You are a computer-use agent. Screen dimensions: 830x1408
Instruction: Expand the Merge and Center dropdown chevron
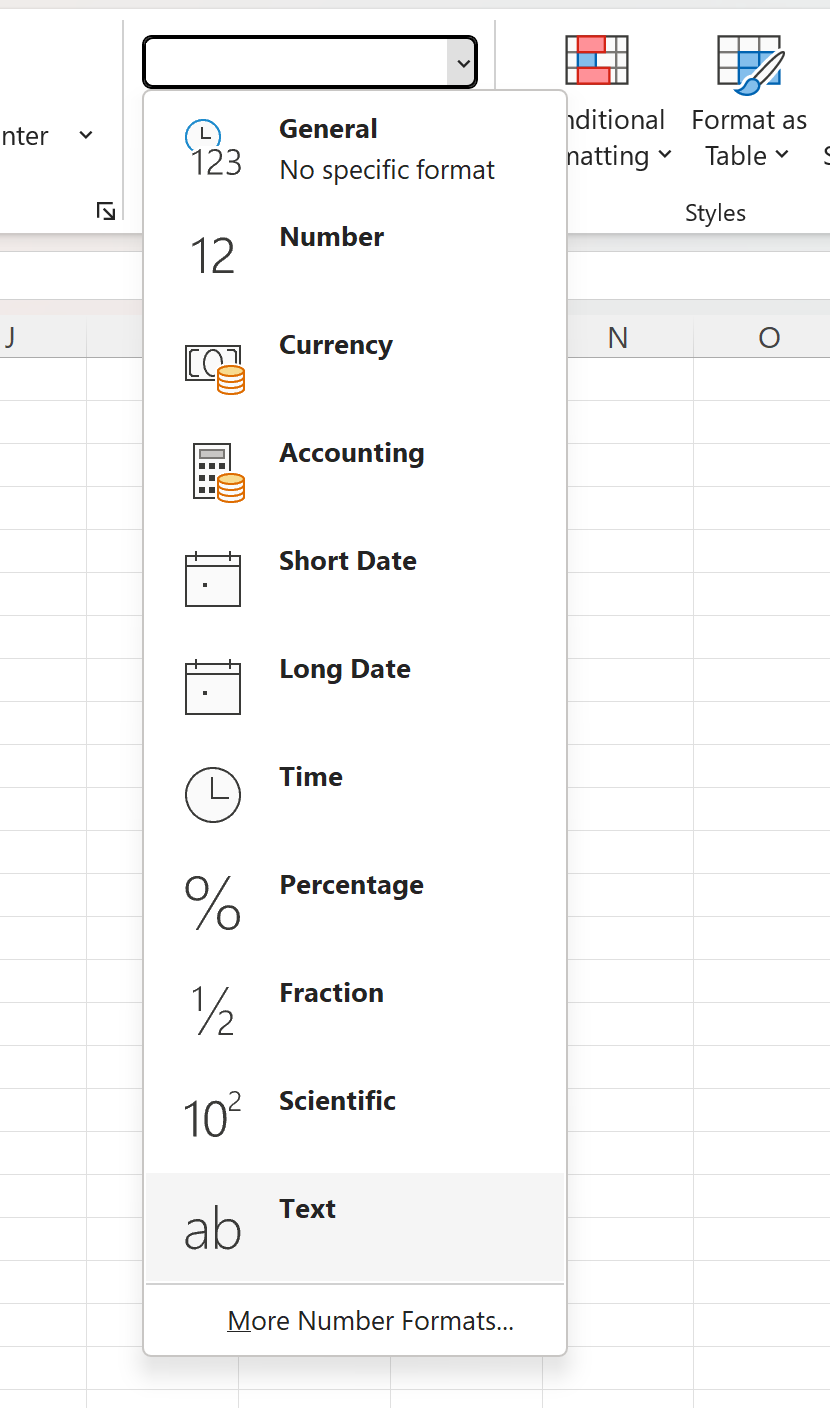click(x=86, y=135)
